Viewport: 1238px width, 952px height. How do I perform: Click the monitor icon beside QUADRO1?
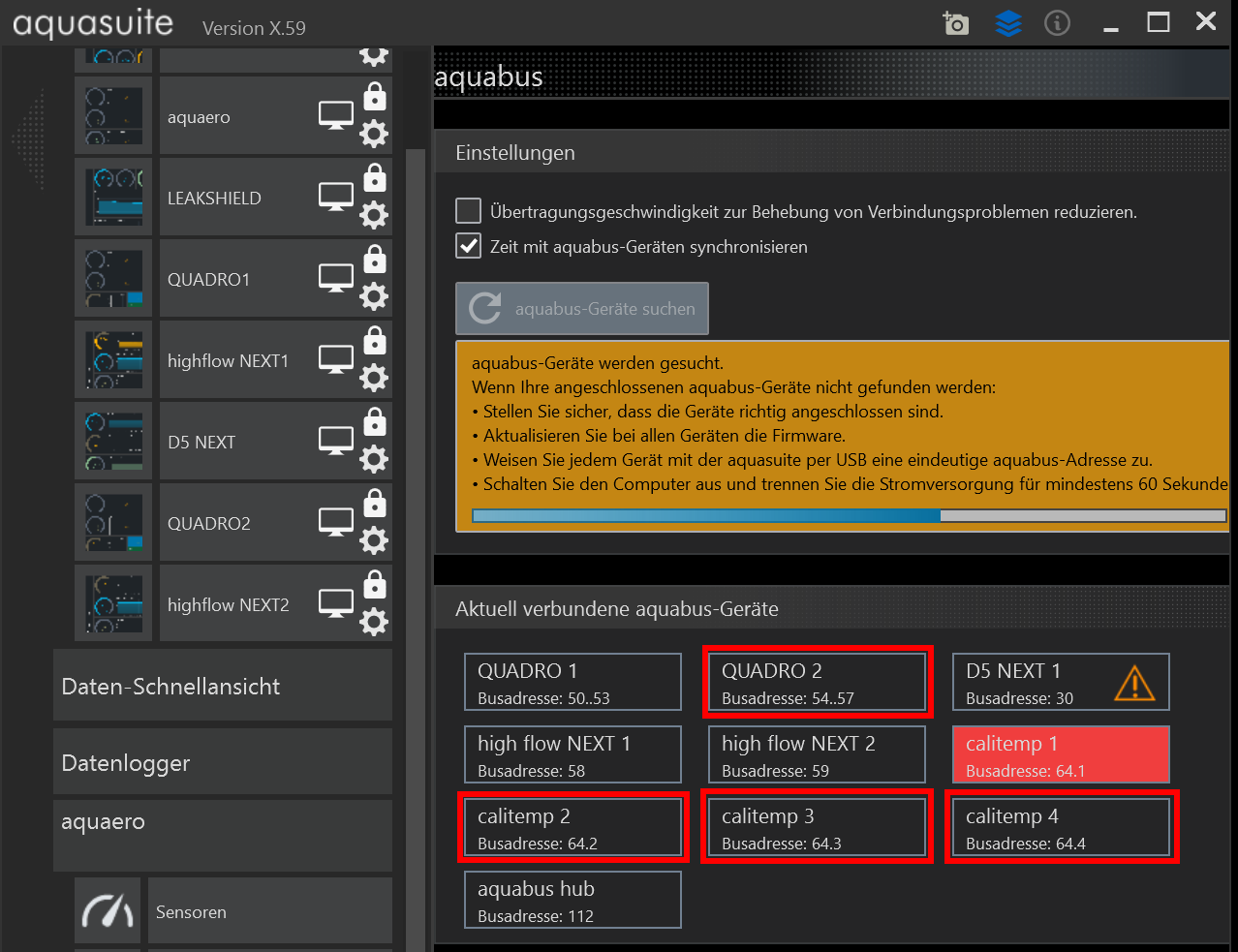tap(336, 278)
